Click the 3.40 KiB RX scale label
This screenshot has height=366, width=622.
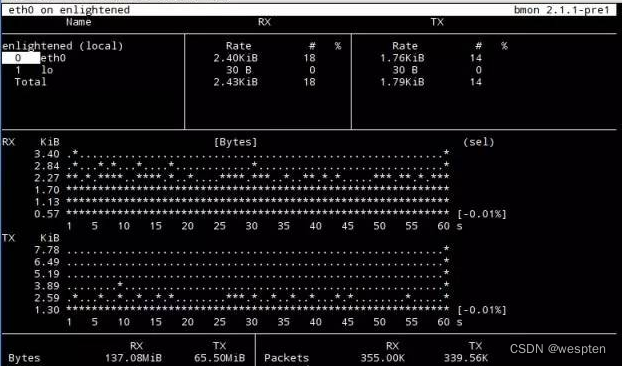point(47,154)
